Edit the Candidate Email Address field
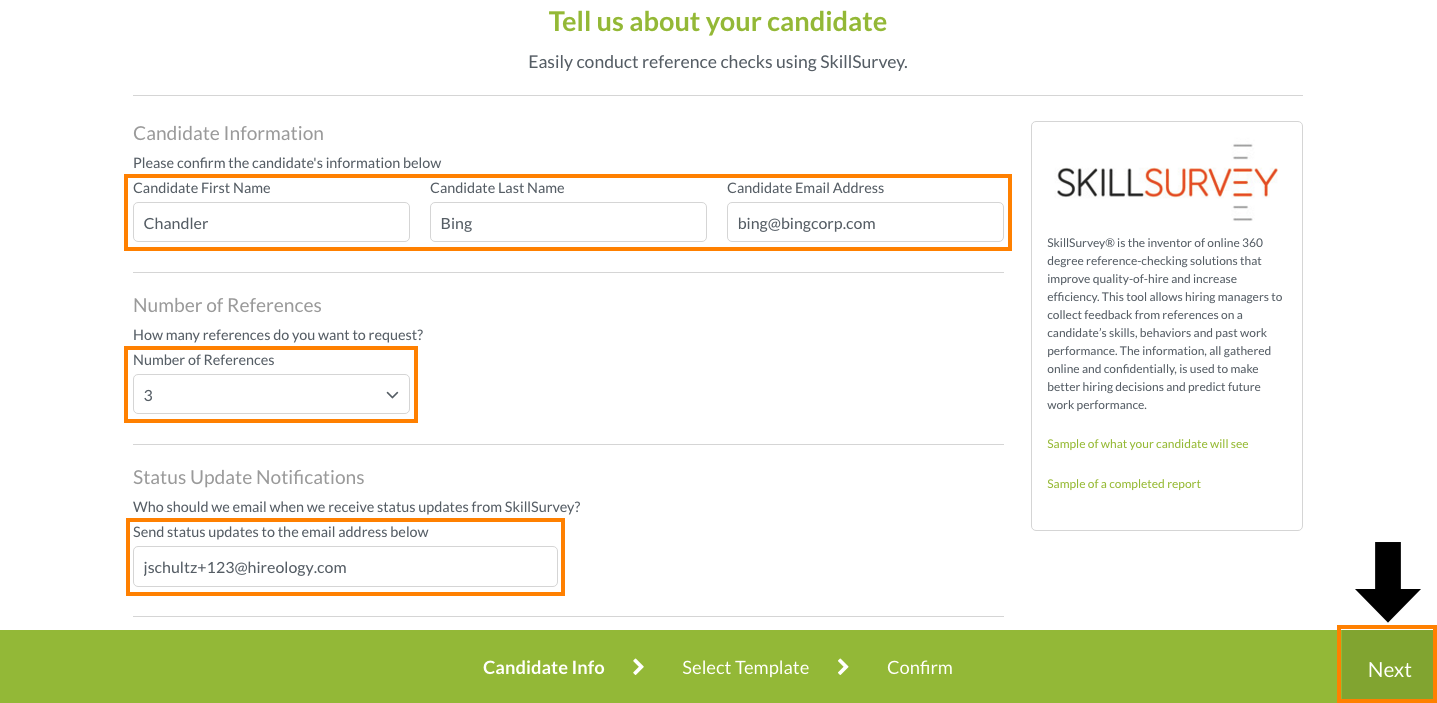1437x703 pixels. (x=865, y=222)
